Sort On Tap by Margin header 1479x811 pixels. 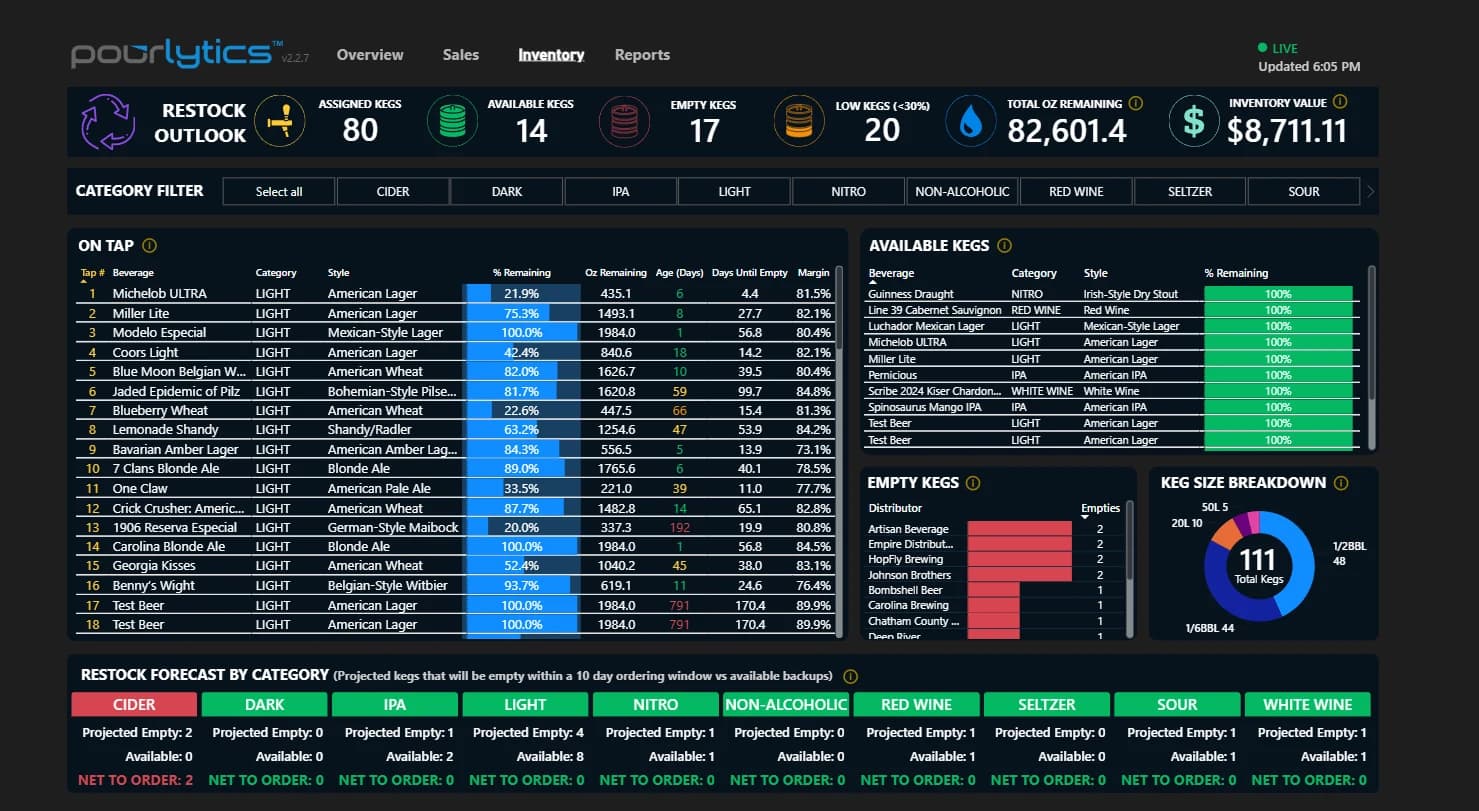tap(814, 273)
